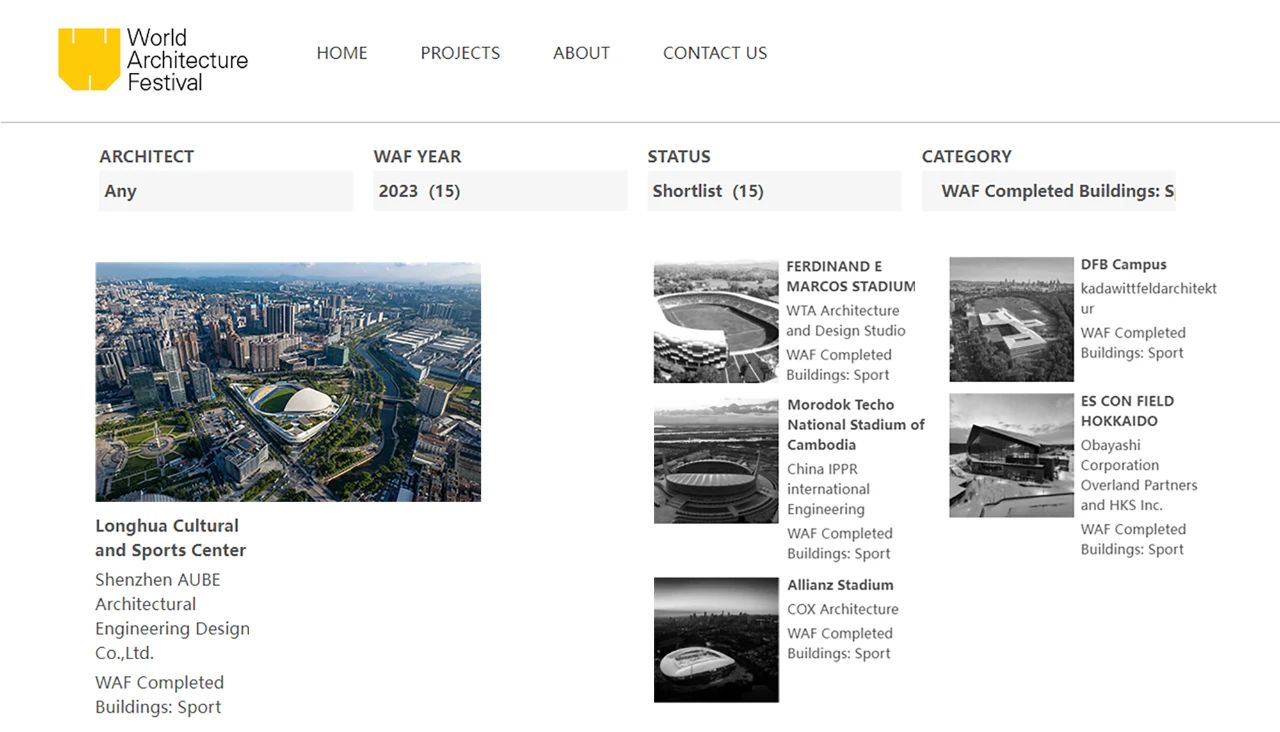
Task: Click category text under Morodok Techo National Stadium
Action: (x=839, y=543)
